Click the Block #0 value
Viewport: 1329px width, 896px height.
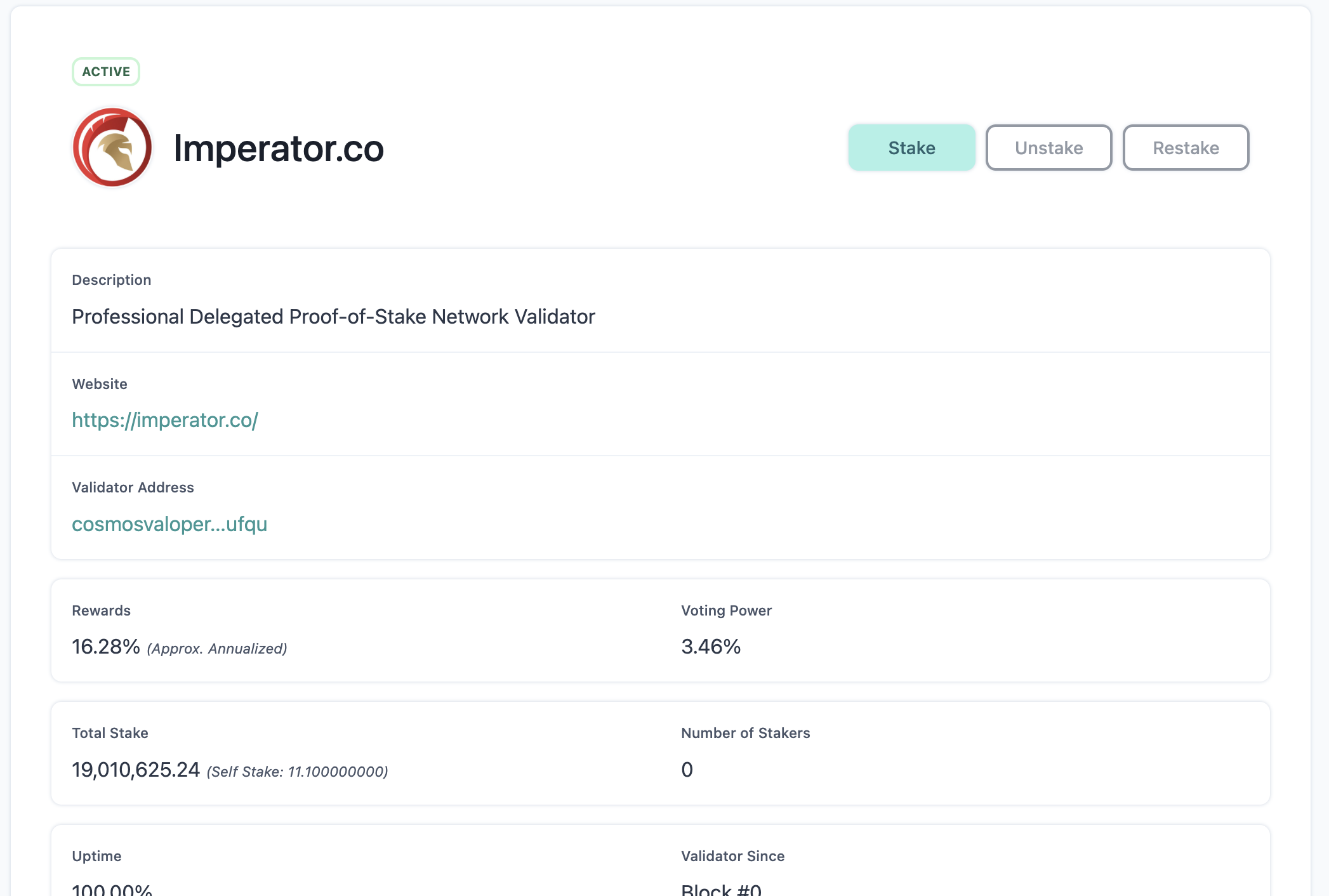coord(721,890)
